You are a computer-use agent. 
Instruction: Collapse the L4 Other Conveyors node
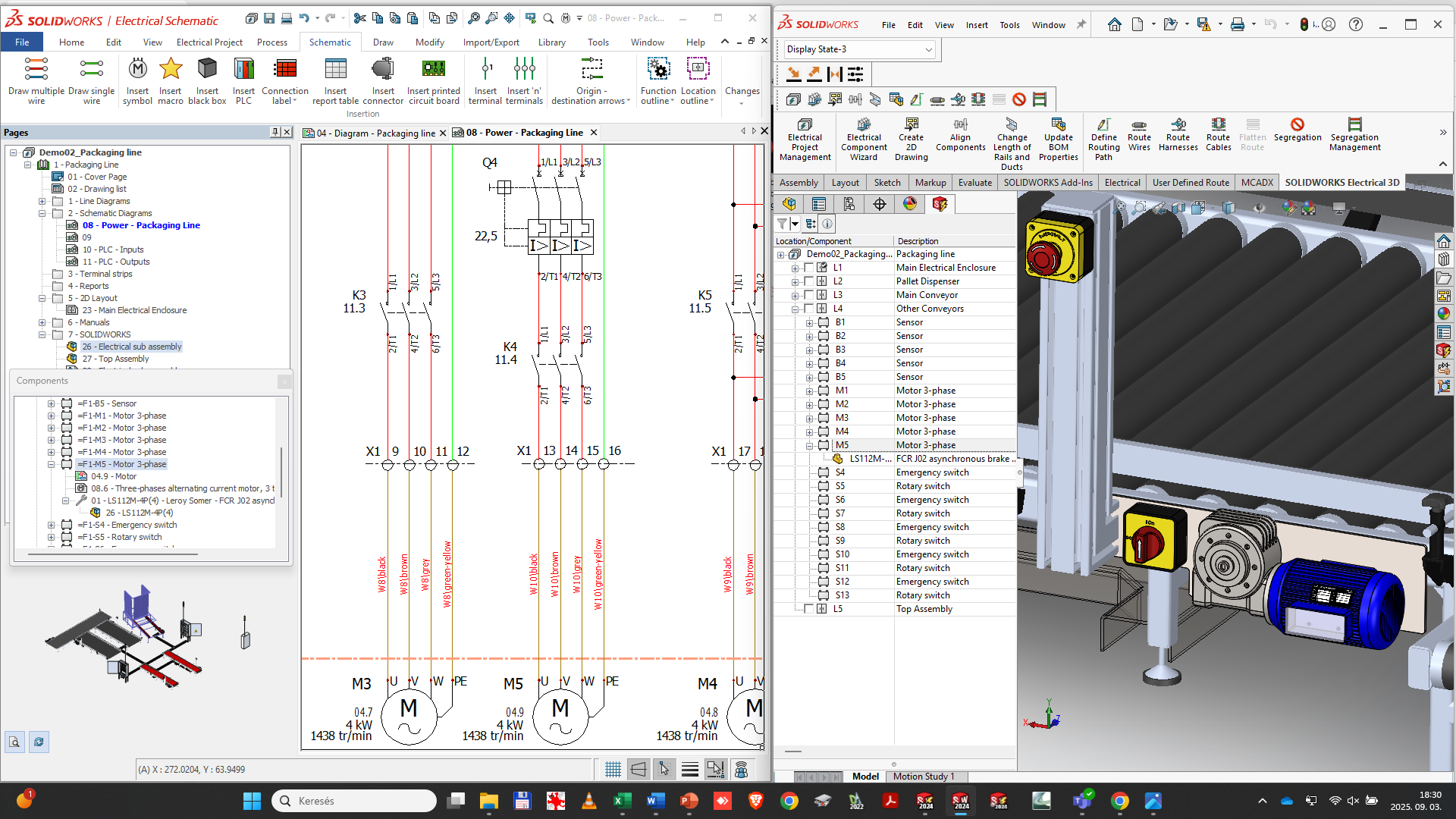click(x=795, y=309)
